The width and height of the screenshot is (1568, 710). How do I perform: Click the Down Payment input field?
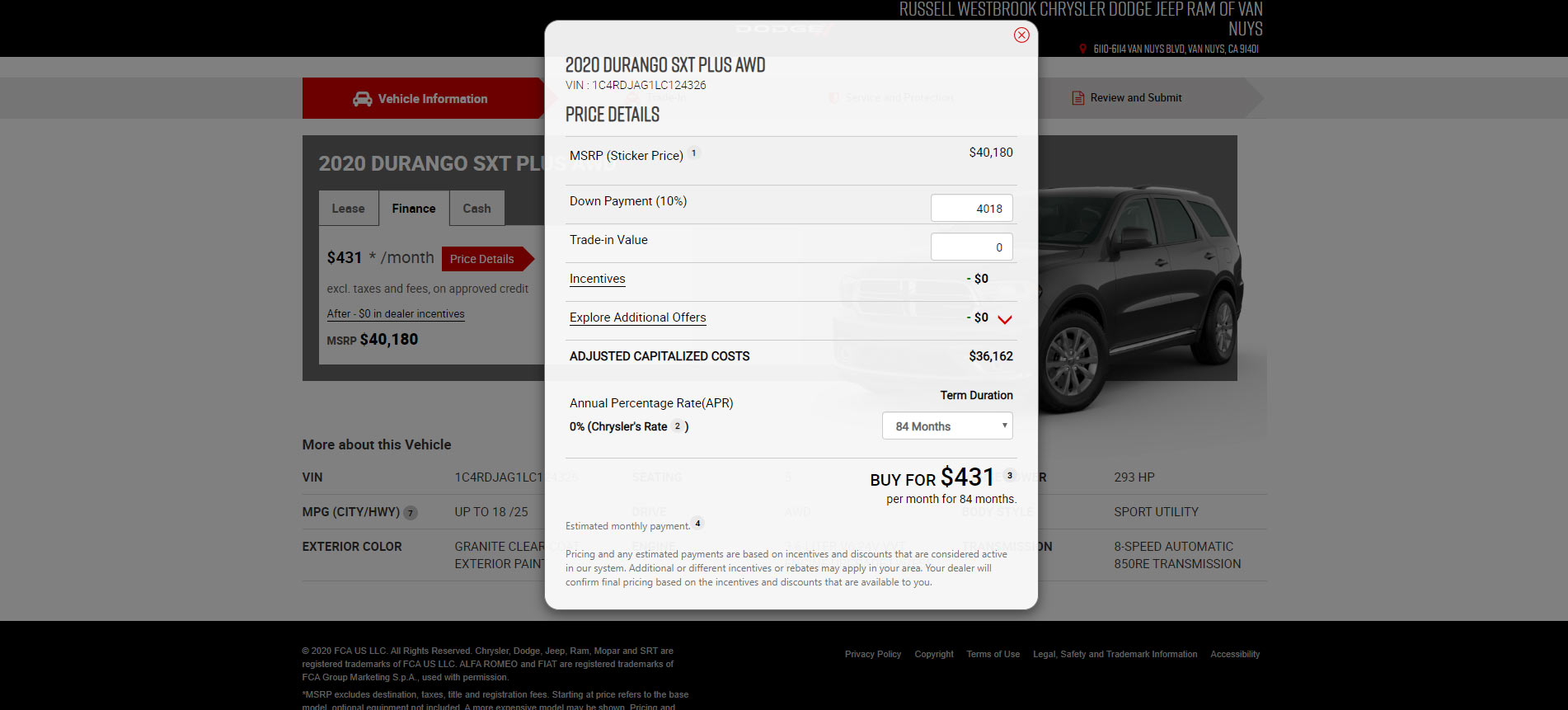[971, 209]
